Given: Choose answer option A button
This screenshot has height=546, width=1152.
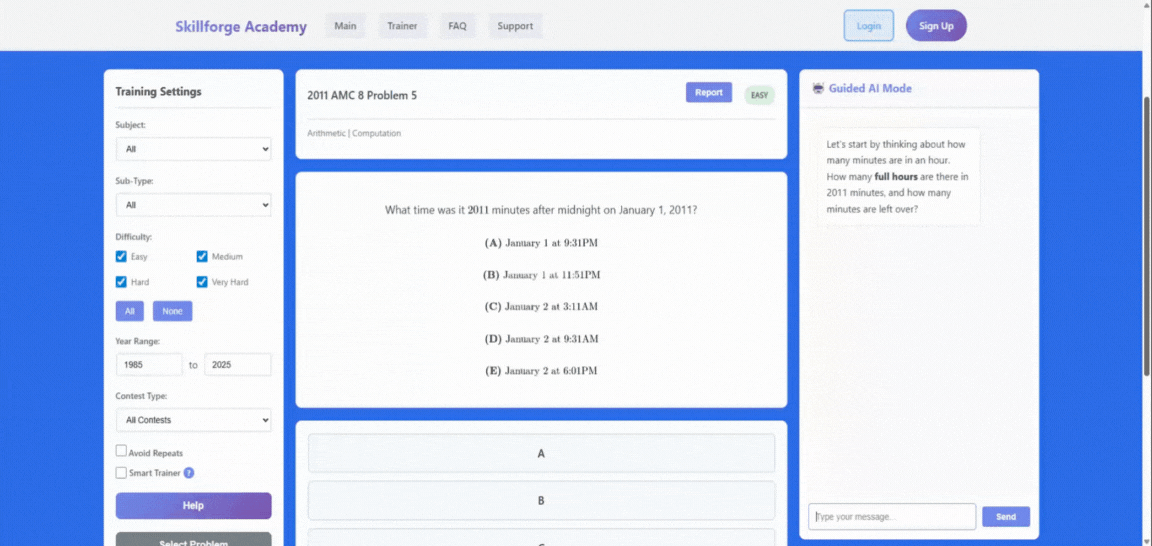Looking at the screenshot, I should 541,453.
